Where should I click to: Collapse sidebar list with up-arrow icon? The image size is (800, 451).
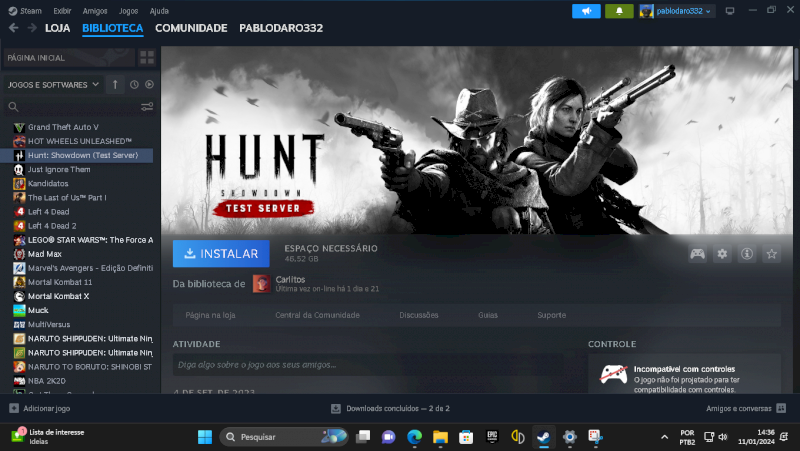tap(115, 85)
